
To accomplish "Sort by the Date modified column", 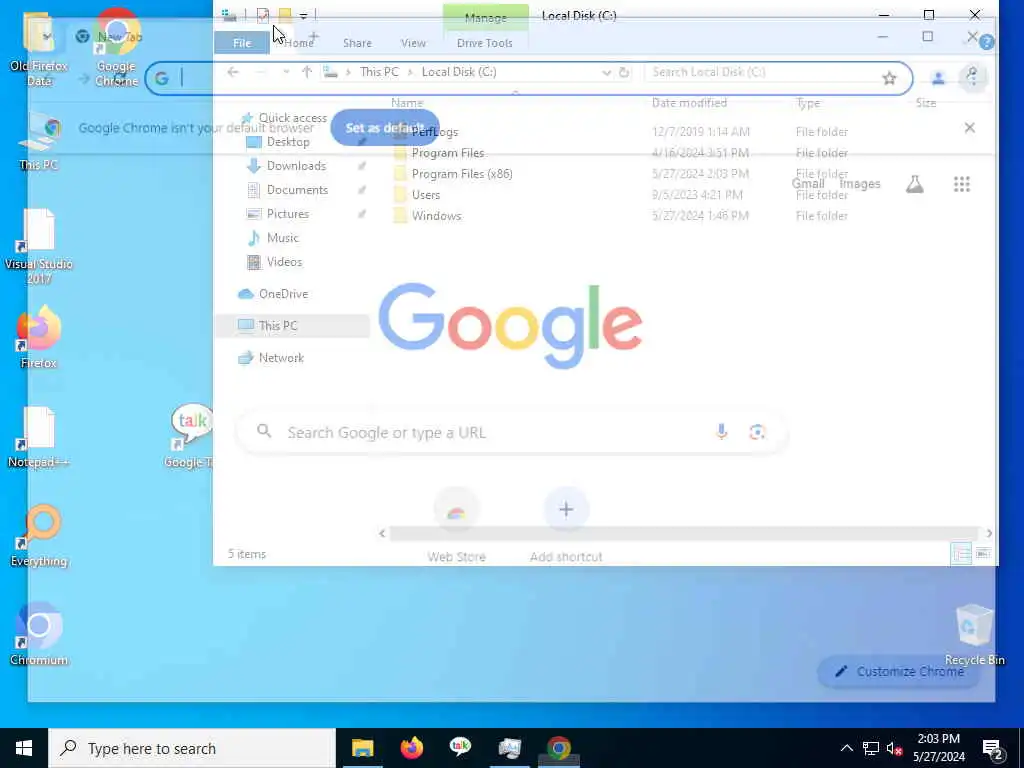I will pos(689,103).
